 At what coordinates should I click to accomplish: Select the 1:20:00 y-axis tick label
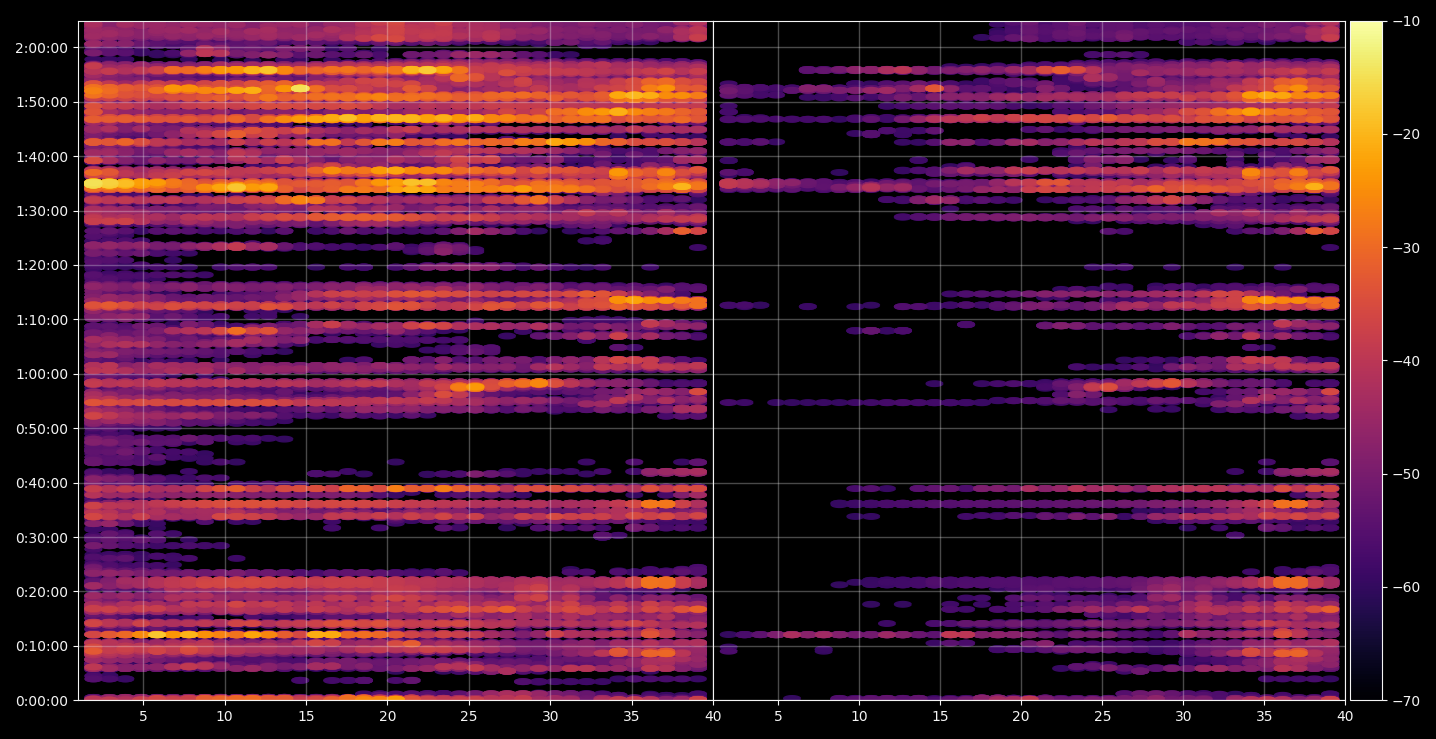[42, 265]
